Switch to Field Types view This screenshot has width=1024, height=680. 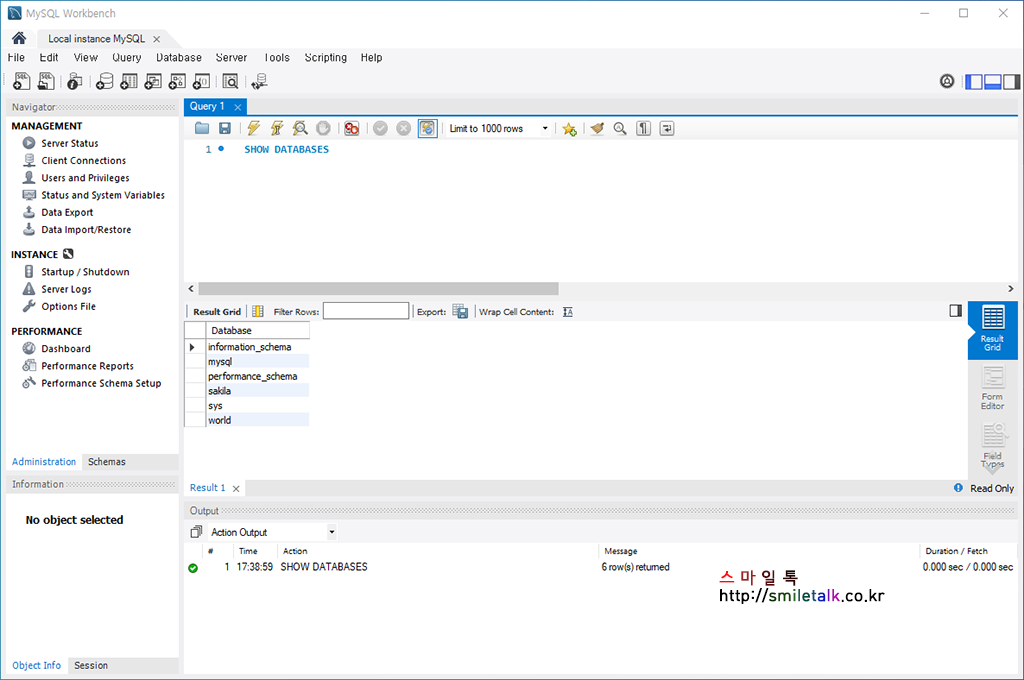coord(992,446)
